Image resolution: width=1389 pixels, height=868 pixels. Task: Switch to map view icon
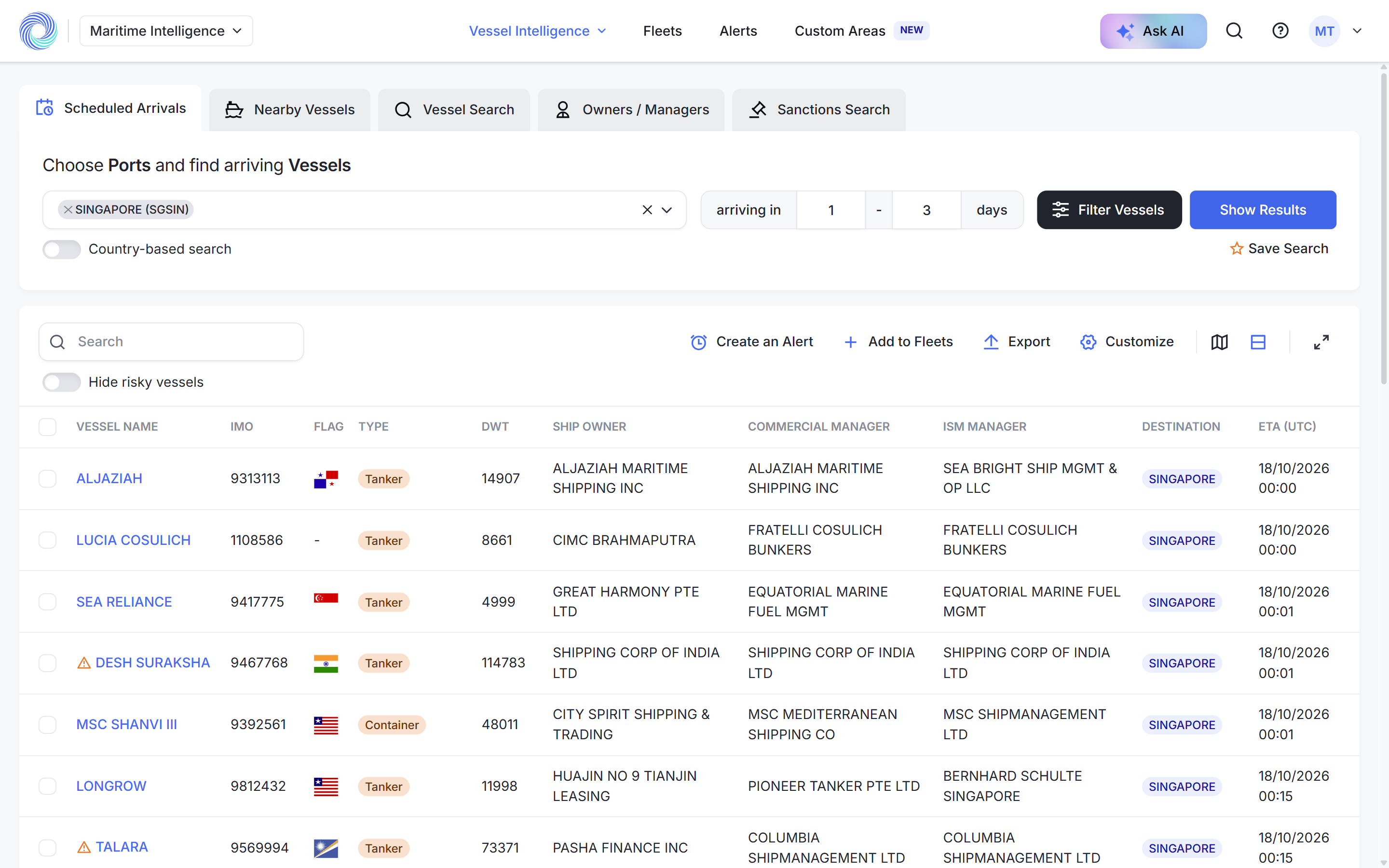1219,342
